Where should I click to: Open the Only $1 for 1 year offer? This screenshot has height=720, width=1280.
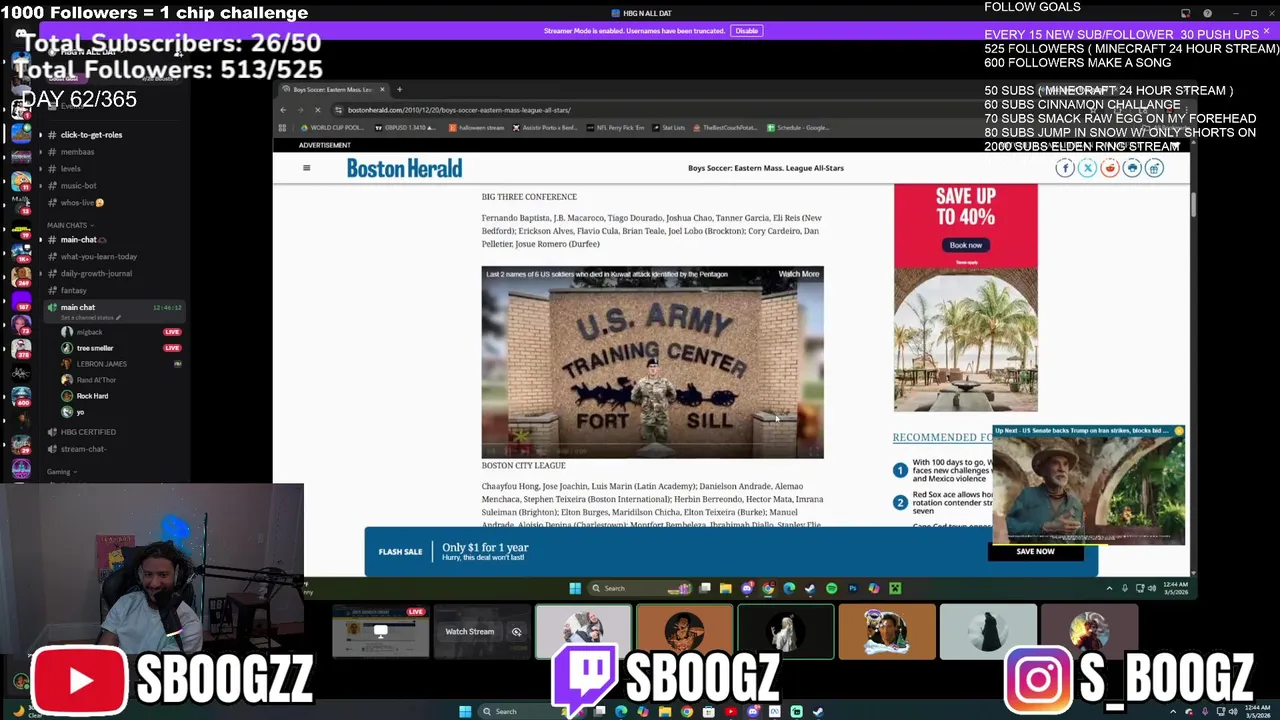pos(485,550)
